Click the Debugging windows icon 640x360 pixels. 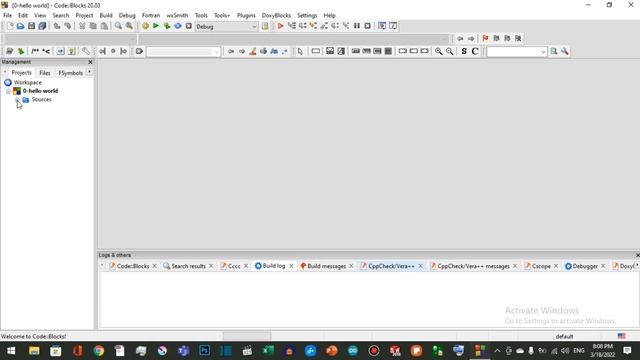click(x=382, y=26)
